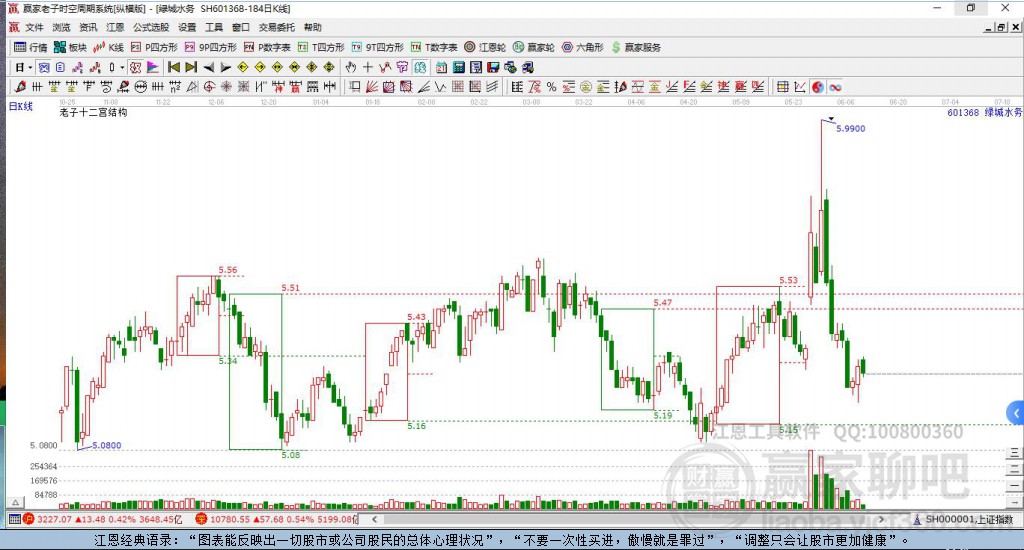Jump to last bar icon

click(191, 67)
